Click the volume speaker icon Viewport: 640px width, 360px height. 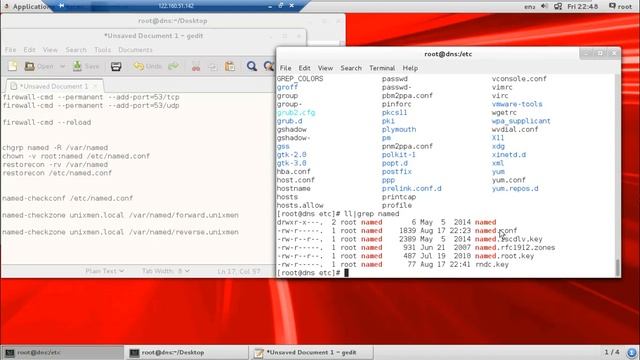click(544, 6)
